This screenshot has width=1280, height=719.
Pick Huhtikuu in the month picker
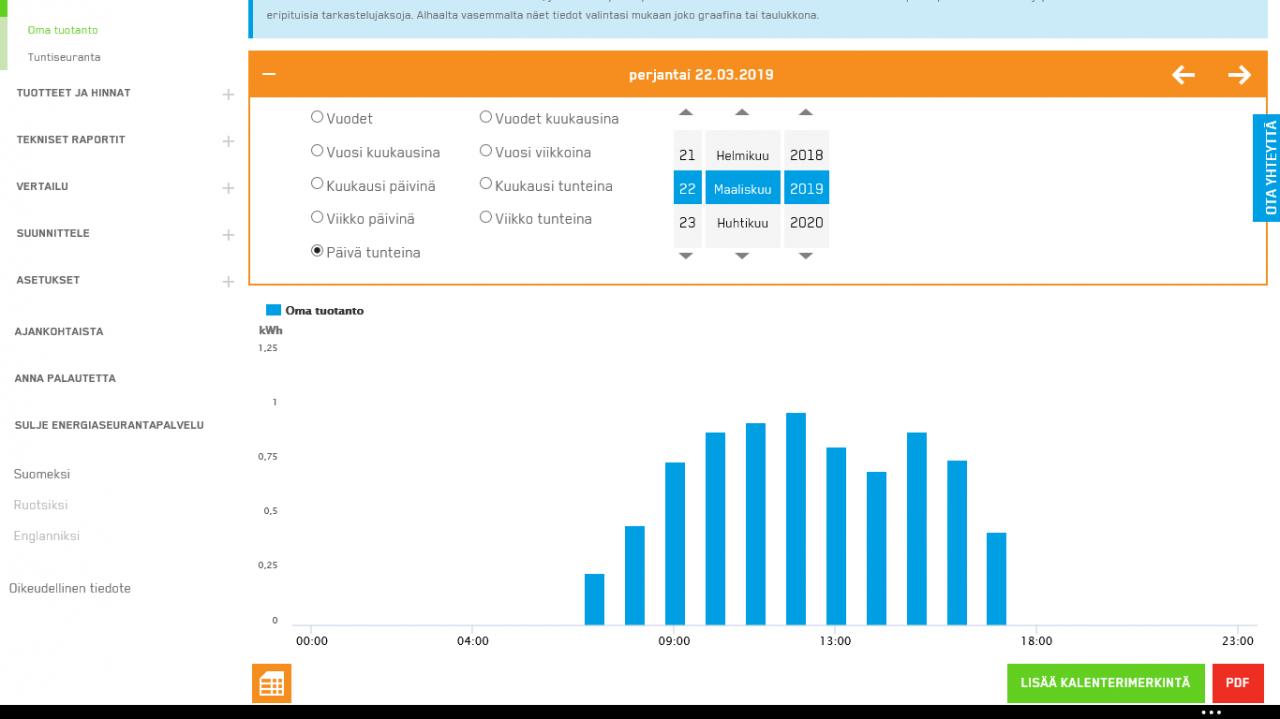coord(742,223)
